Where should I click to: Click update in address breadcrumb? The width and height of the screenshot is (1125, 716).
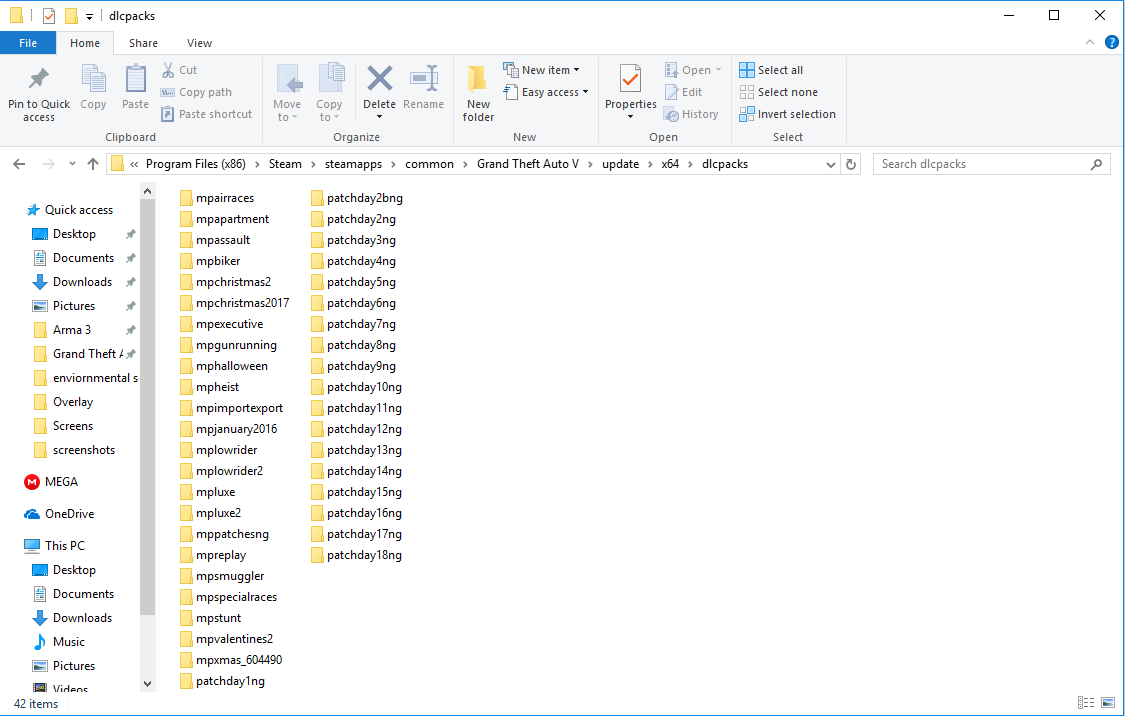pyautogui.click(x=621, y=164)
